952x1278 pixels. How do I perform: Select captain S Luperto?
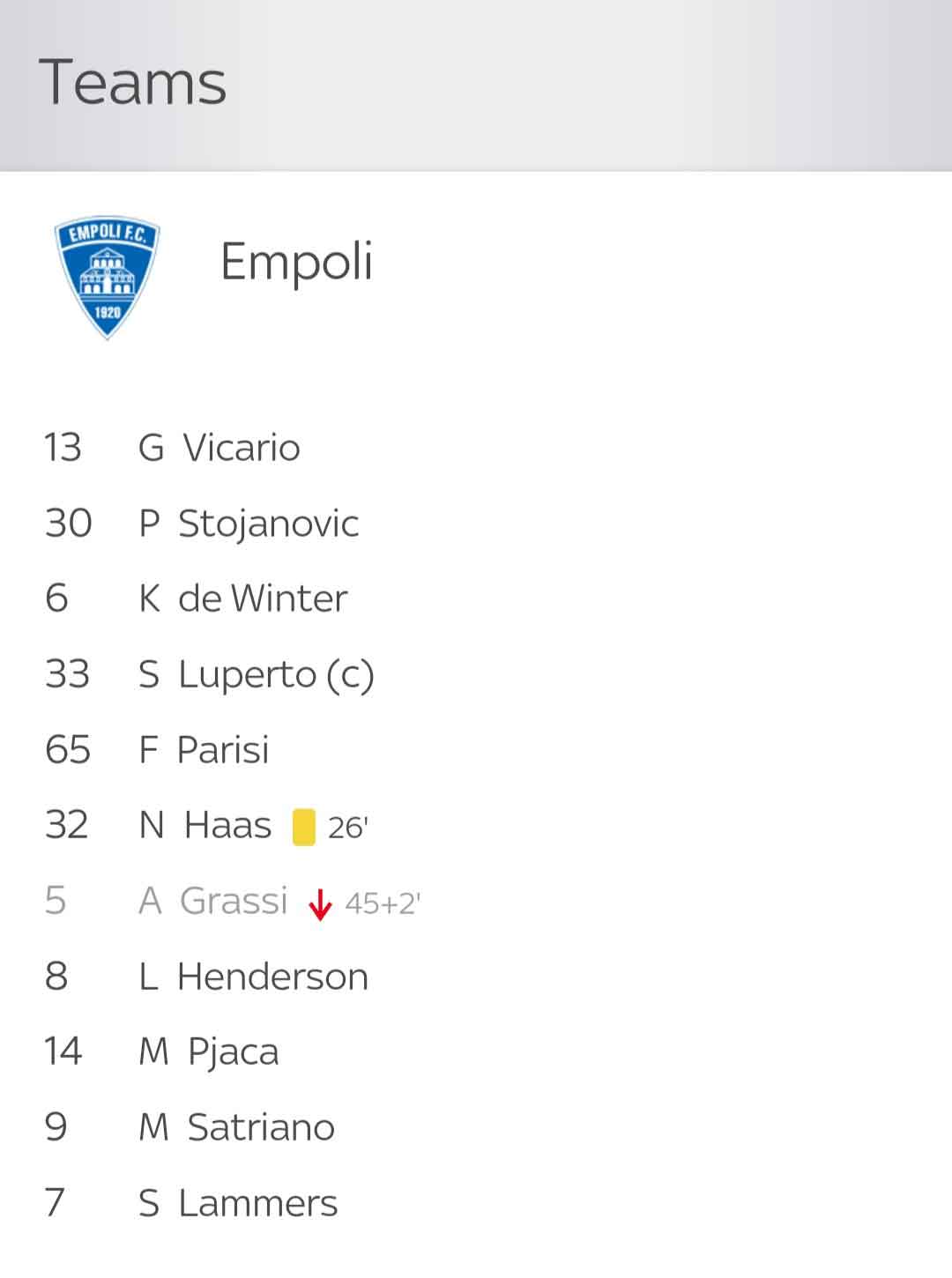(257, 675)
